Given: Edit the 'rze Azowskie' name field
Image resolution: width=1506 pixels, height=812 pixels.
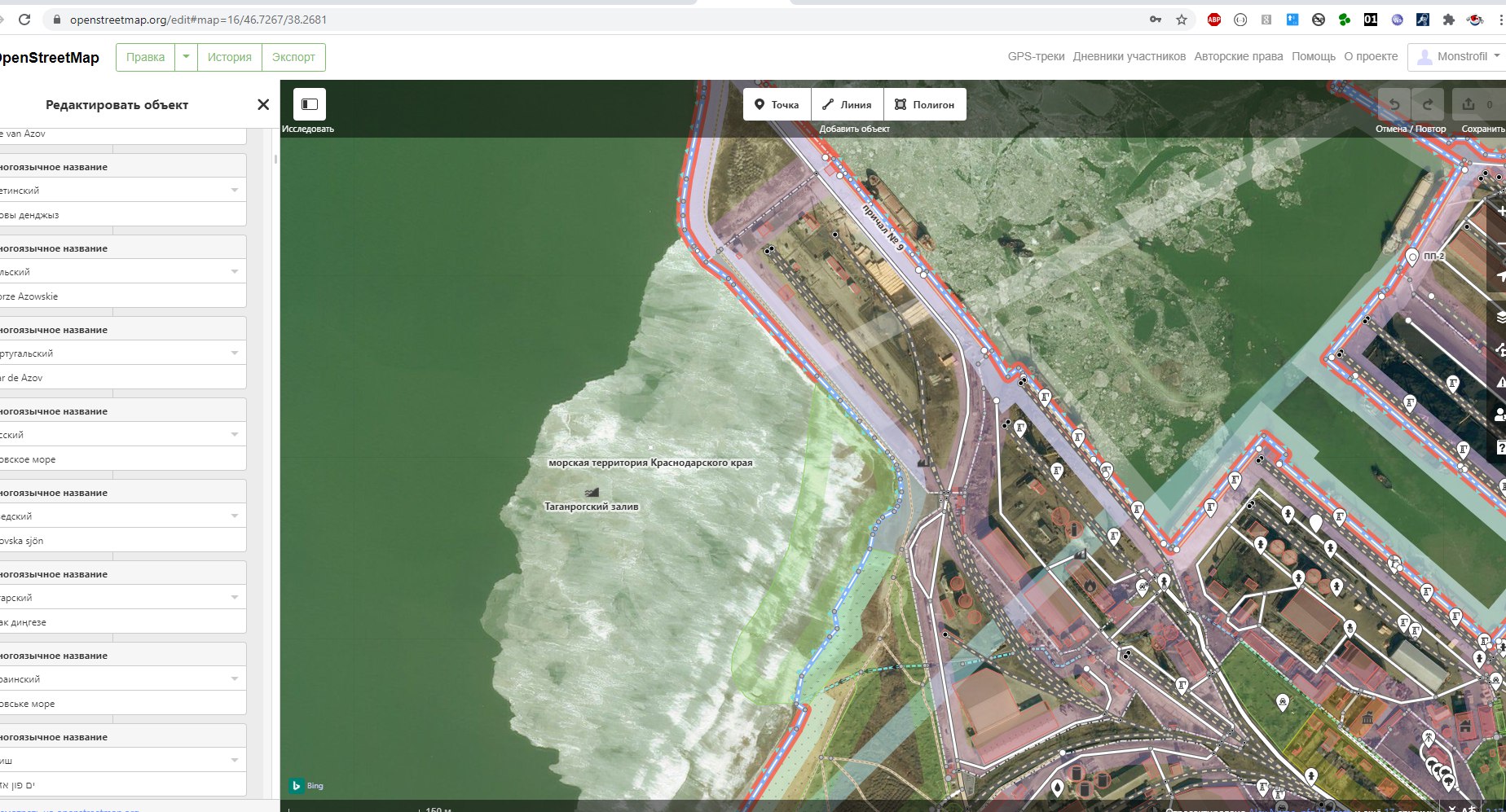Looking at the screenshot, I should 122,296.
